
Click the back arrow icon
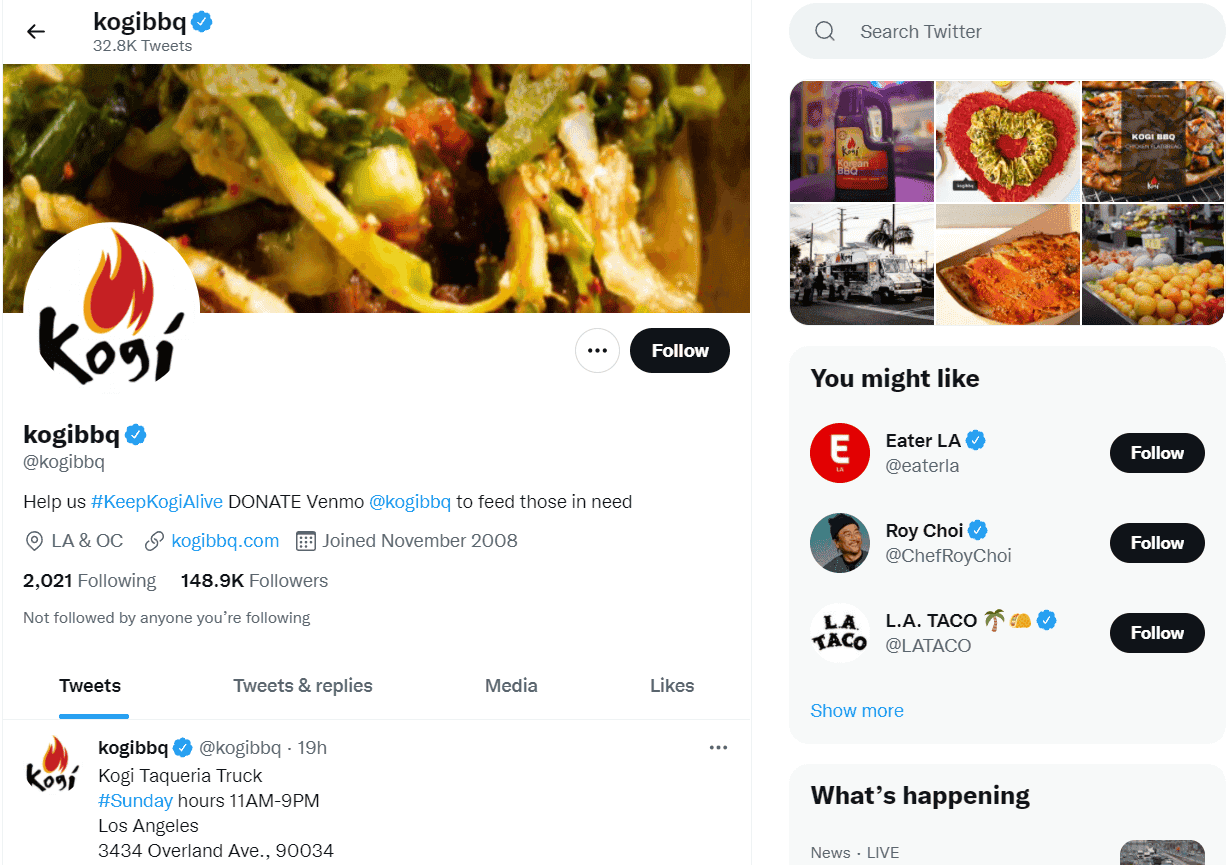point(36,31)
